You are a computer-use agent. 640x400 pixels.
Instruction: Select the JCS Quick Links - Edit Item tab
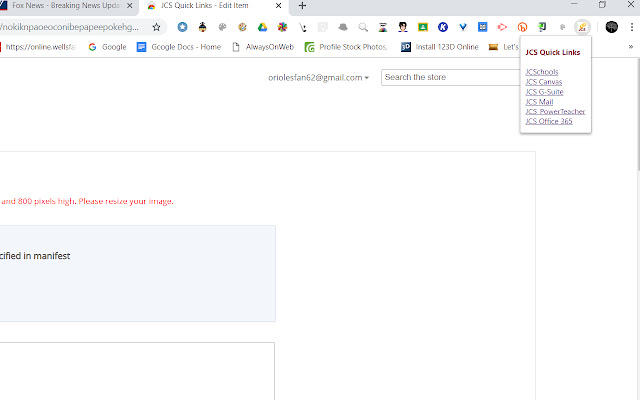point(204,6)
